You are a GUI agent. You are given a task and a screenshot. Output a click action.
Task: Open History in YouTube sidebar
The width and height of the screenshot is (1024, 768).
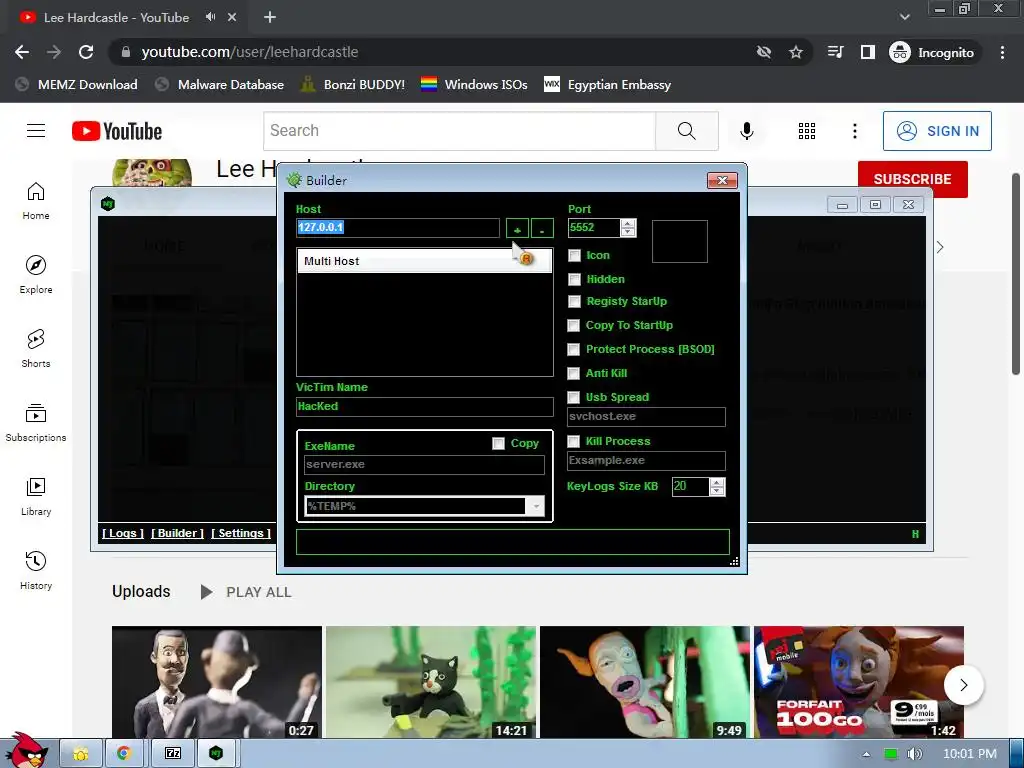pos(36,571)
